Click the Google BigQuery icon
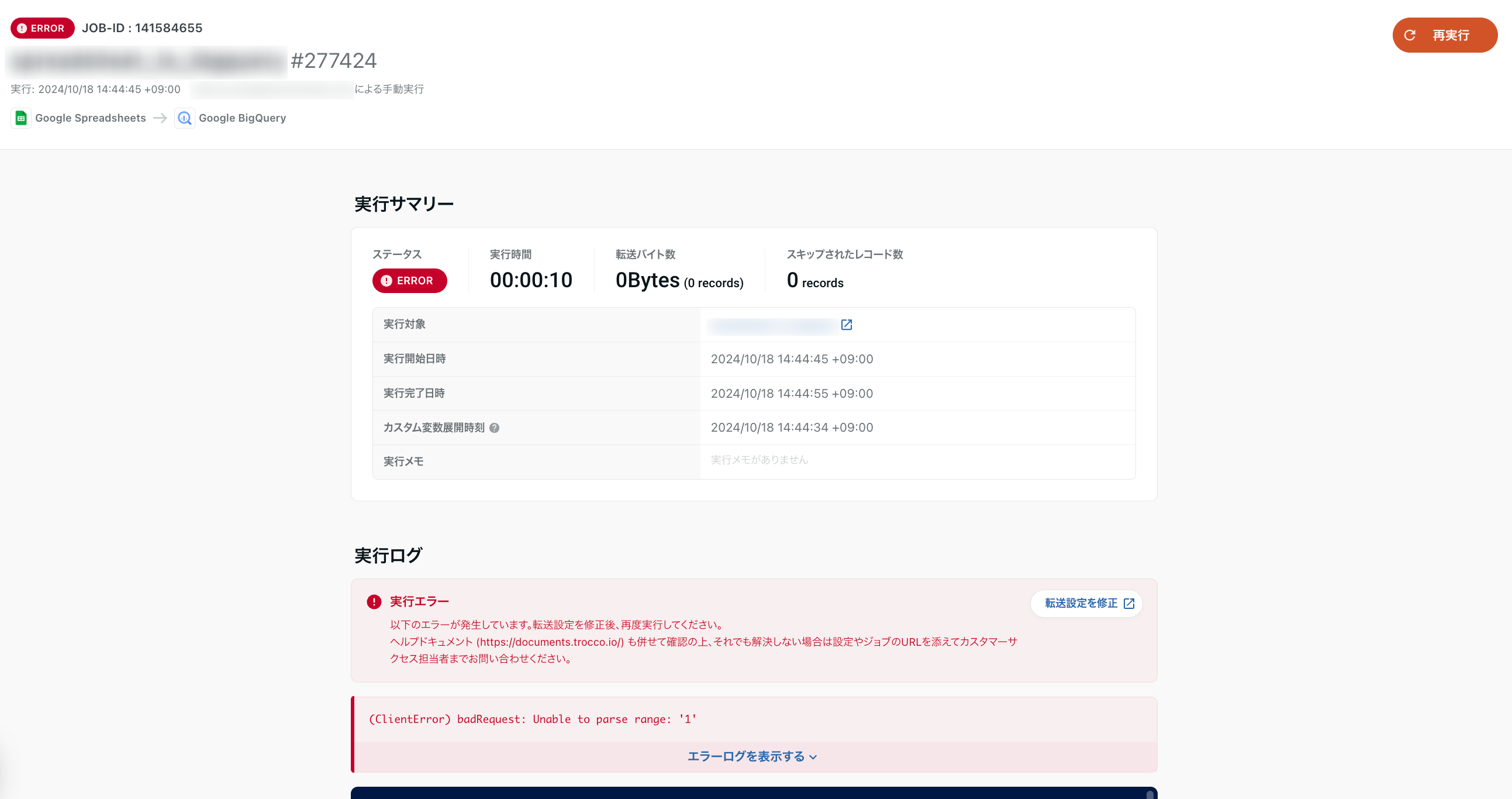Viewport: 1512px width, 799px height. pyautogui.click(x=184, y=118)
